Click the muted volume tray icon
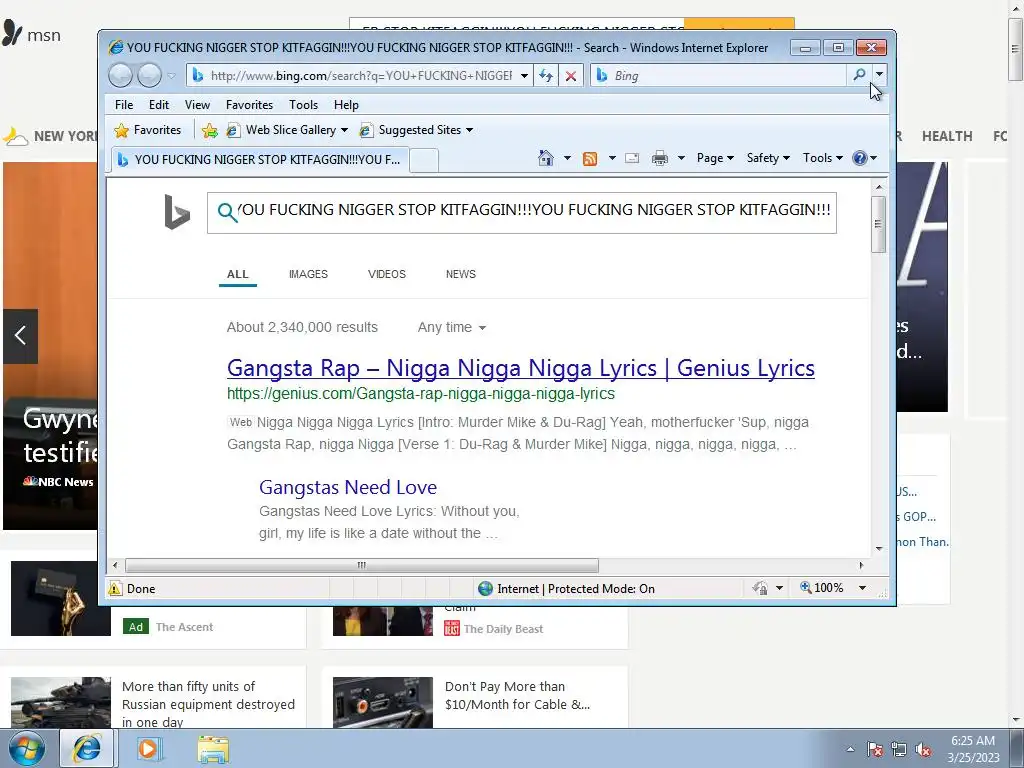The height and width of the screenshot is (768, 1024). pos(923,750)
